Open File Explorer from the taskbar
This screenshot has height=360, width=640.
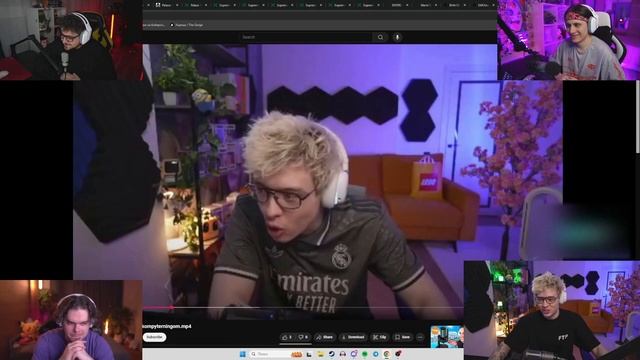coord(320,354)
